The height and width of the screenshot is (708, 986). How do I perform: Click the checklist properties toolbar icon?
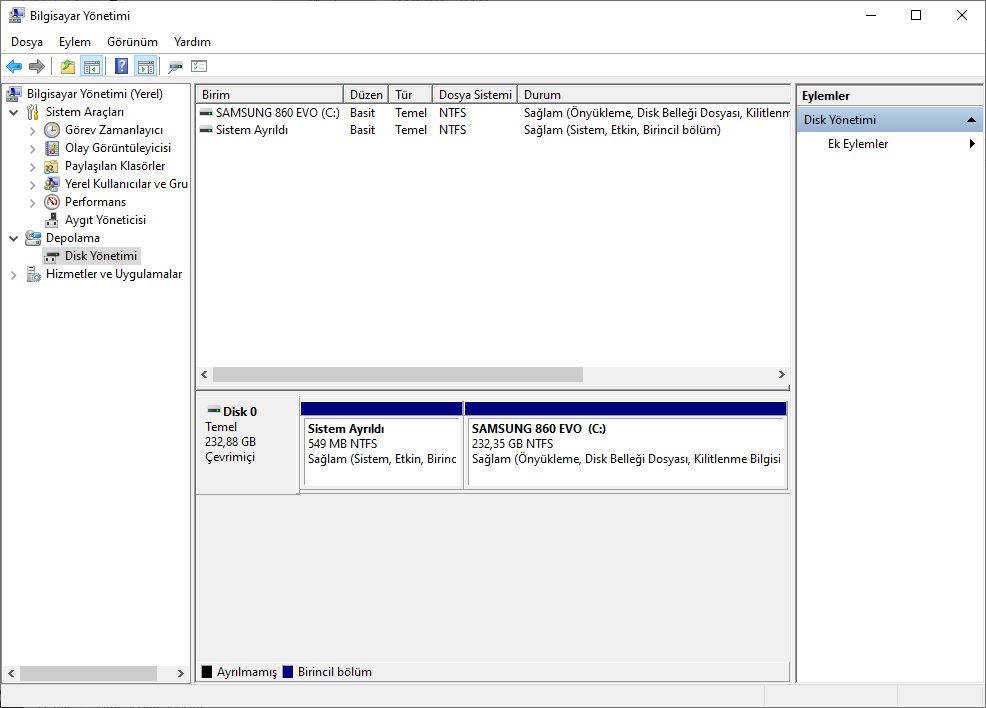[199, 66]
